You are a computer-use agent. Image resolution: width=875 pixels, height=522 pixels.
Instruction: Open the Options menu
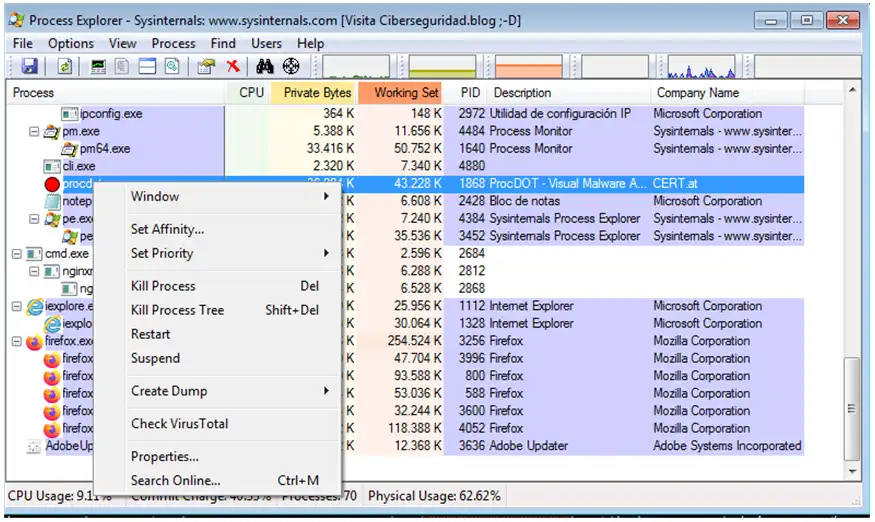click(71, 44)
